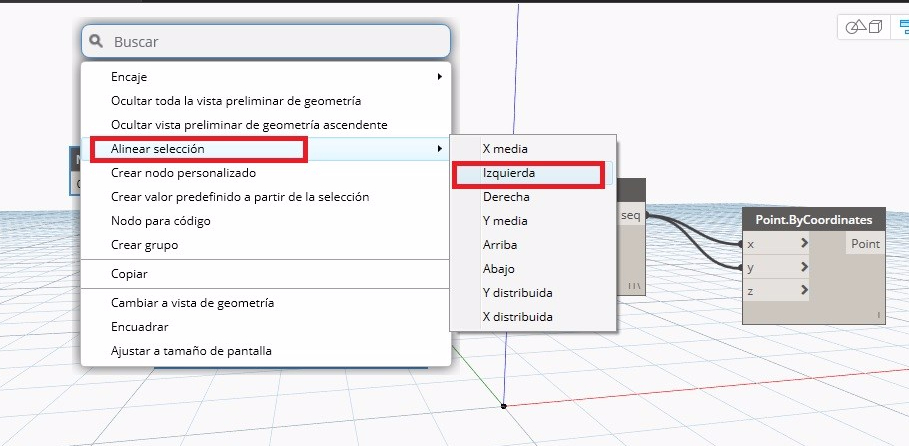
Task: Click the z input port arrow on Point.ByCoordinates
Action: pyautogui.click(x=804, y=290)
